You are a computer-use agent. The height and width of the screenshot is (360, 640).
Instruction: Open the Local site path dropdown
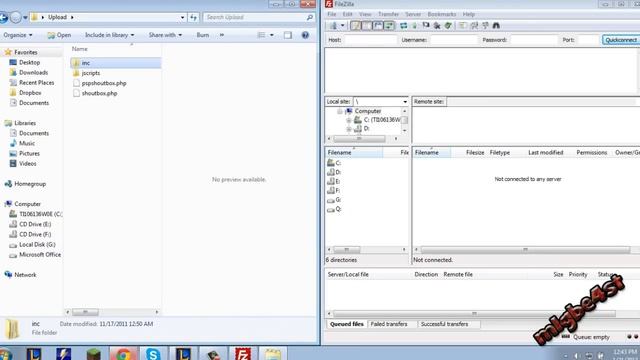(405, 102)
